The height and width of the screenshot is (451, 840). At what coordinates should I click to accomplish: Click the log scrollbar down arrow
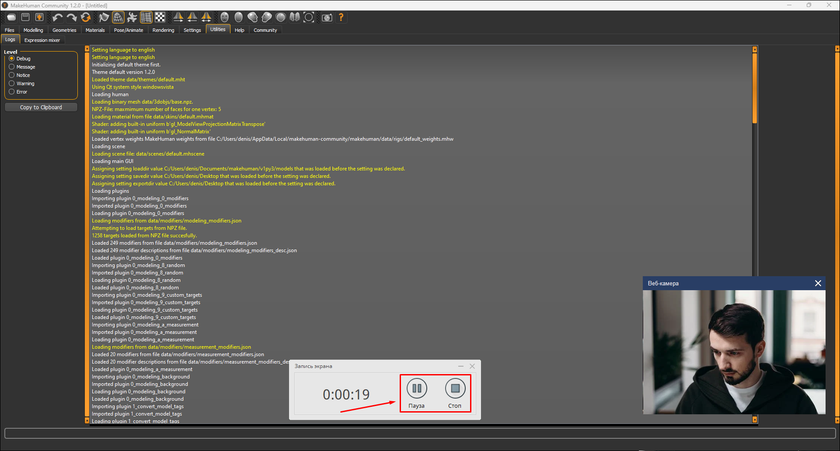(755, 419)
